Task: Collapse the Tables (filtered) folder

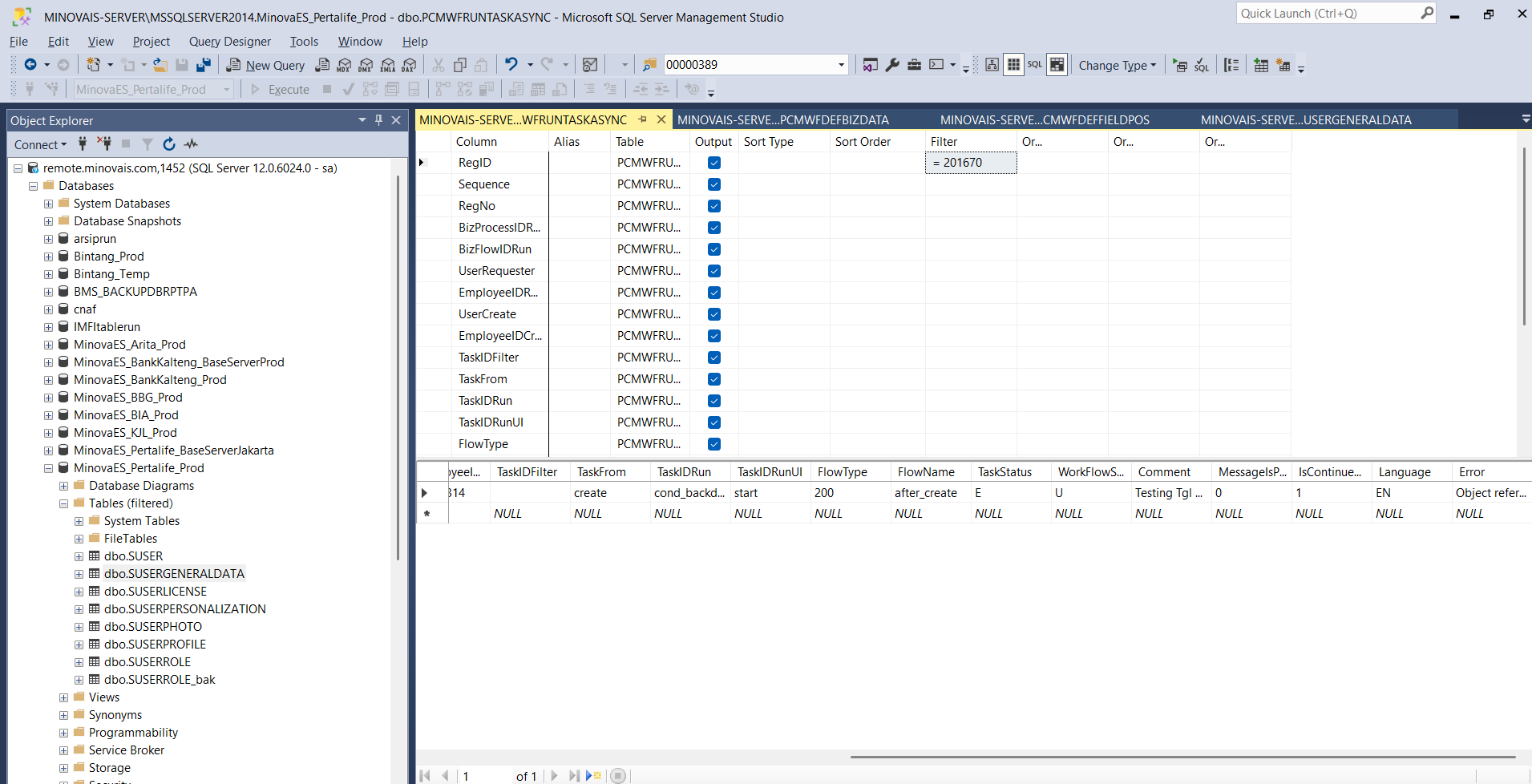Action: [63, 503]
